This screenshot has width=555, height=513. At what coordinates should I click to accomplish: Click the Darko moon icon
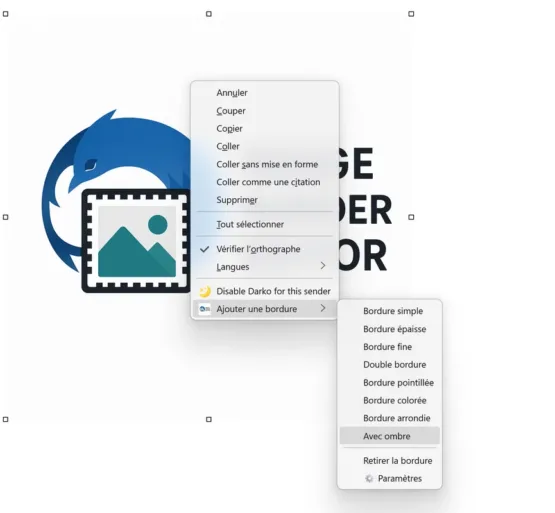[205, 291]
